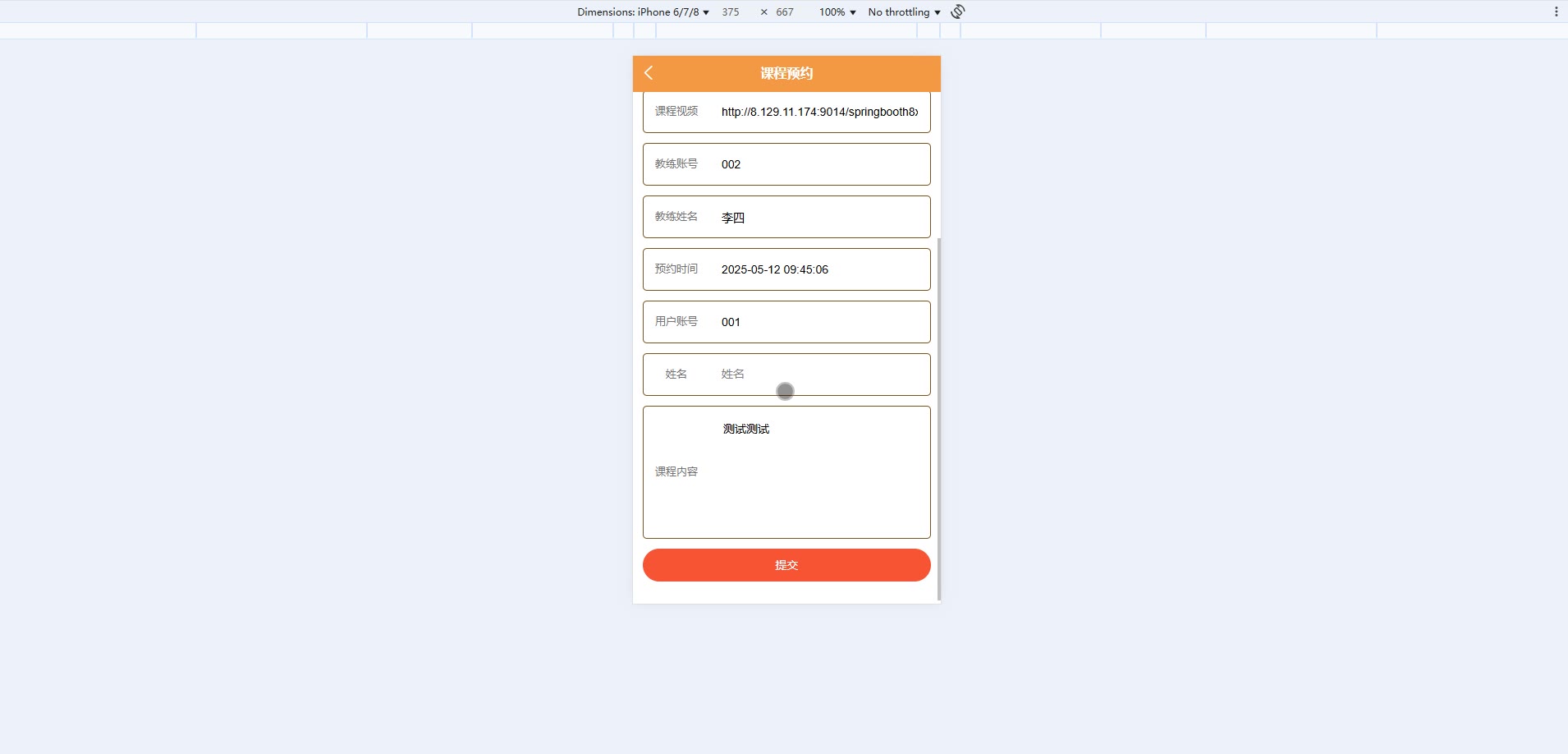Click the 课程视频 label
This screenshot has height=754, width=1568.
(x=676, y=111)
